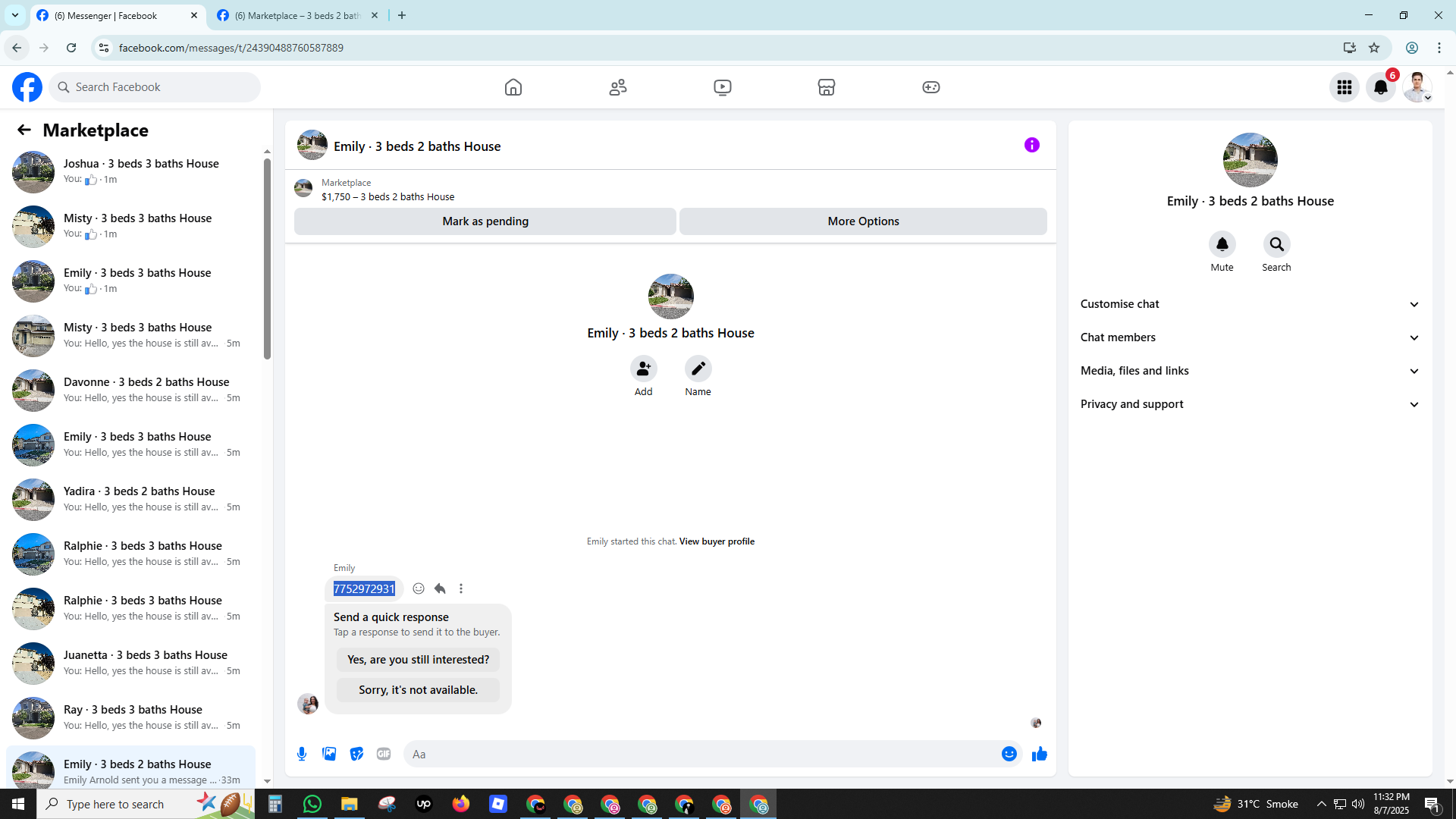Click Mark as pending button
Viewport: 1456px width, 819px height.
pos(485,221)
